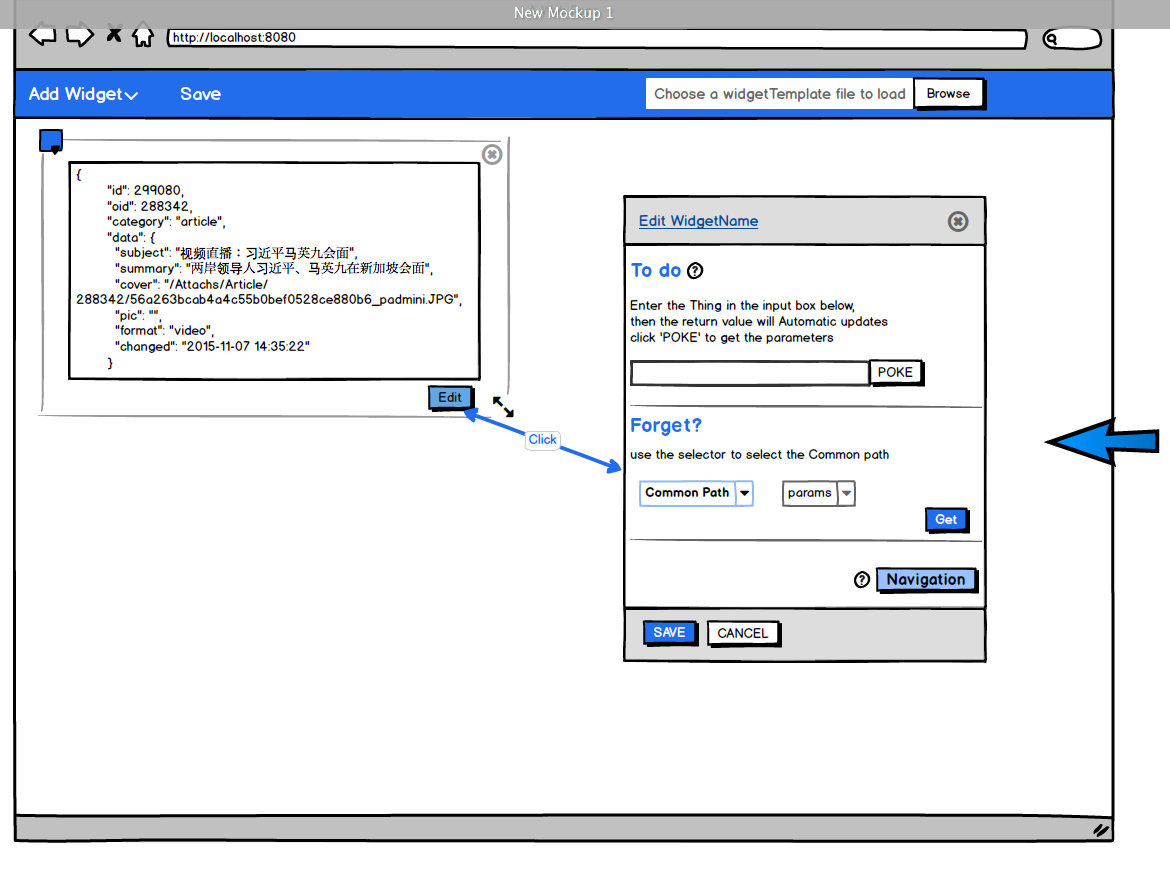Click the input field next to POKE
This screenshot has width=1170, height=869.
tap(749, 373)
